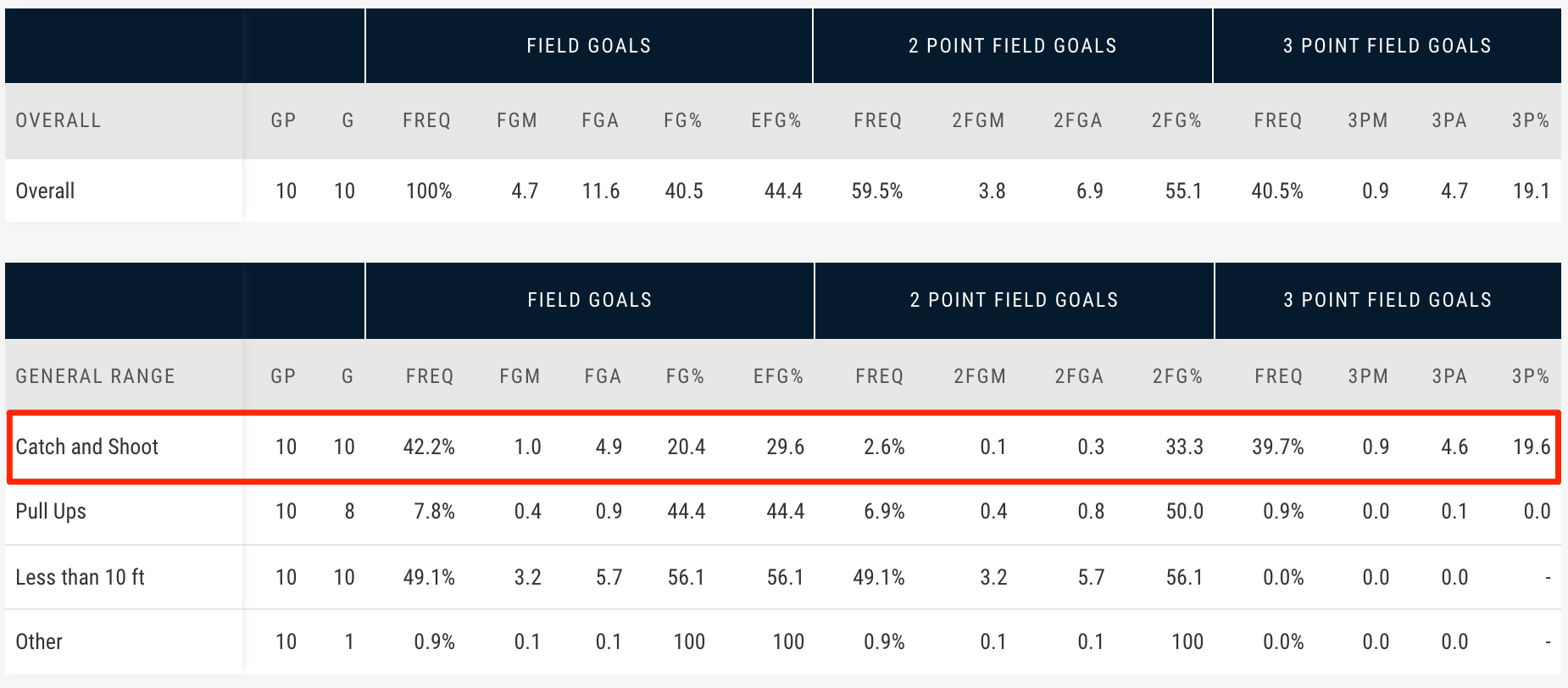Select the Less than 10 ft row
This screenshot has width=1568, height=688.
click(81, 577)
